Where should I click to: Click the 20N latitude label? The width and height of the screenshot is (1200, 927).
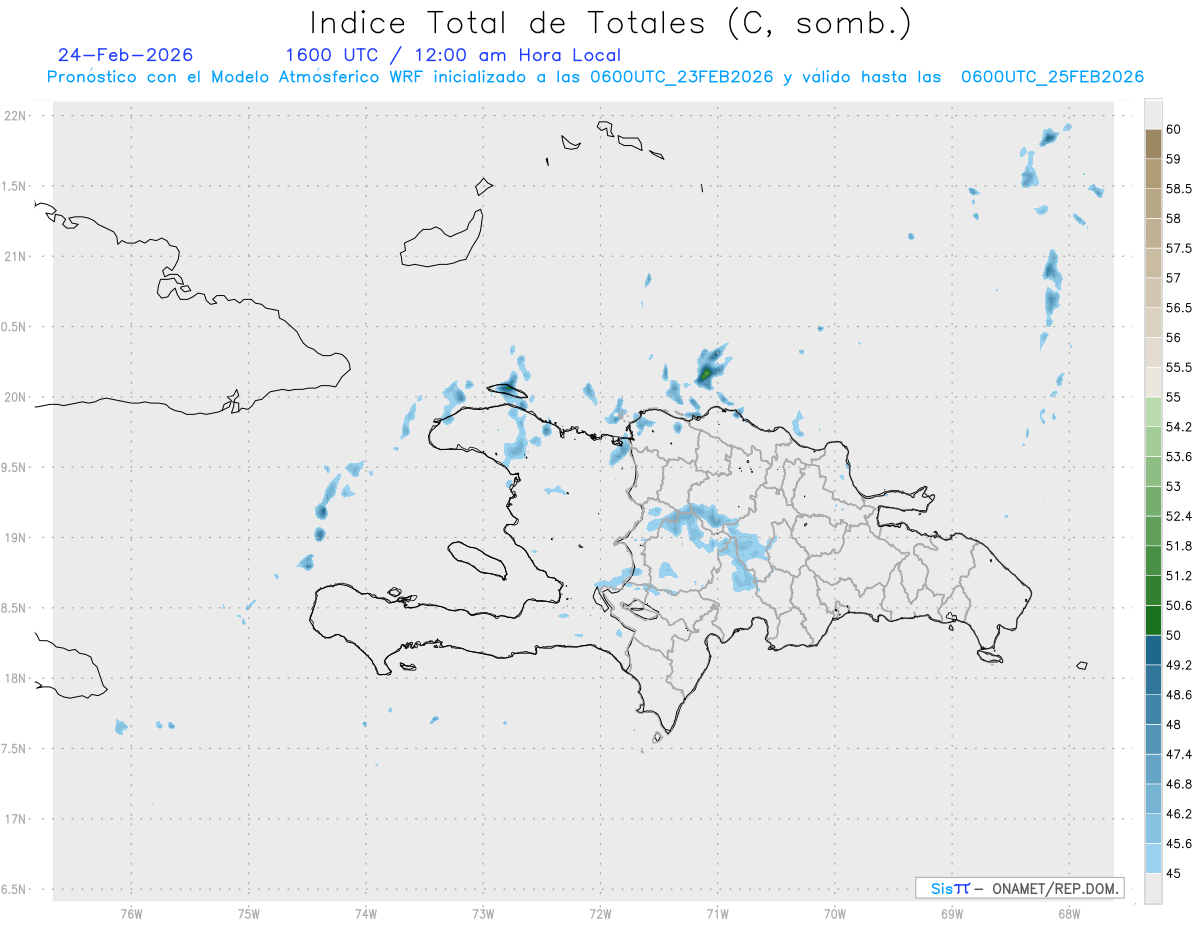pyautogui.click(x=16, y=397)
